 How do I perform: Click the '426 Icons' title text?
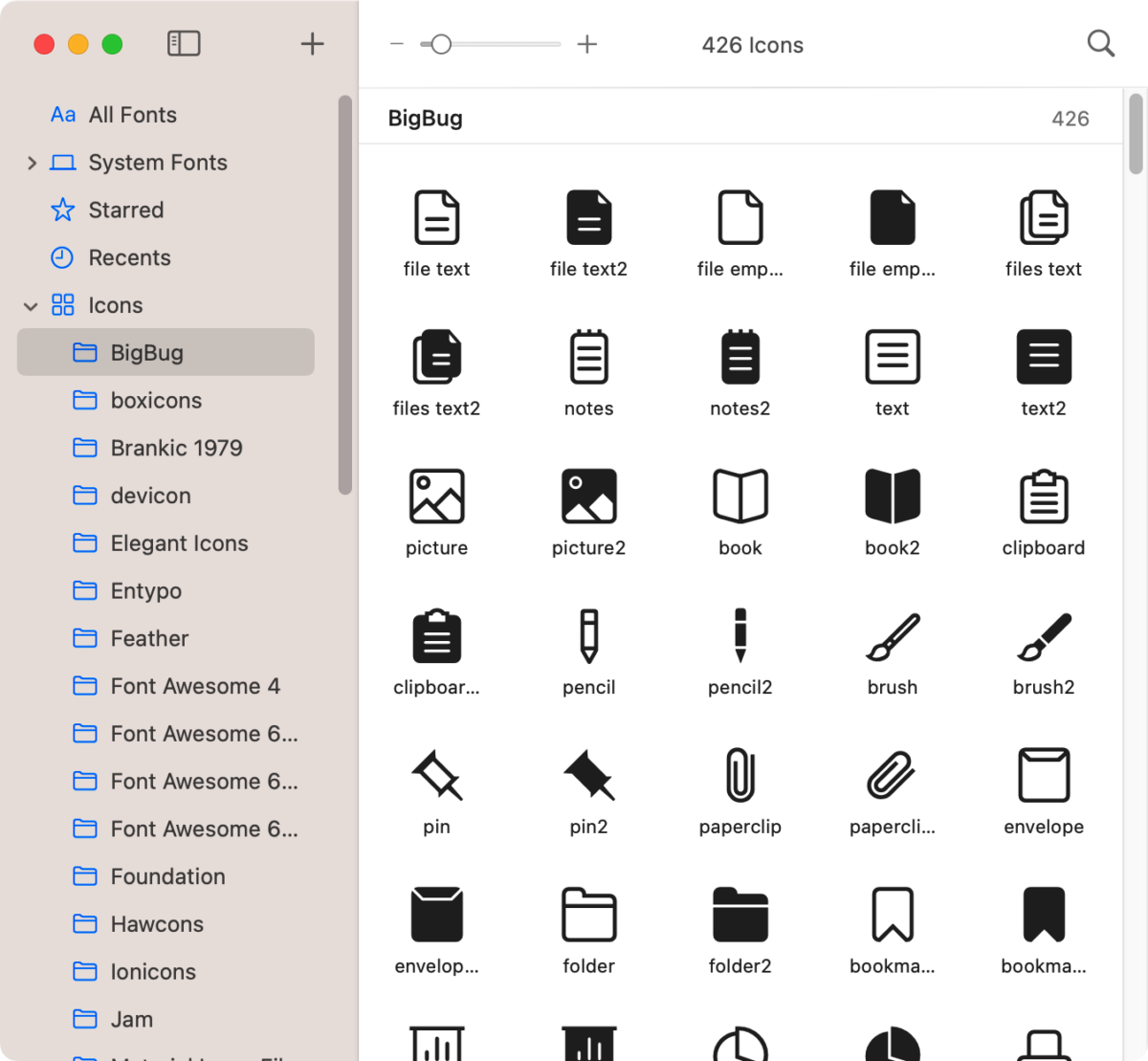(x=753, y=45)
